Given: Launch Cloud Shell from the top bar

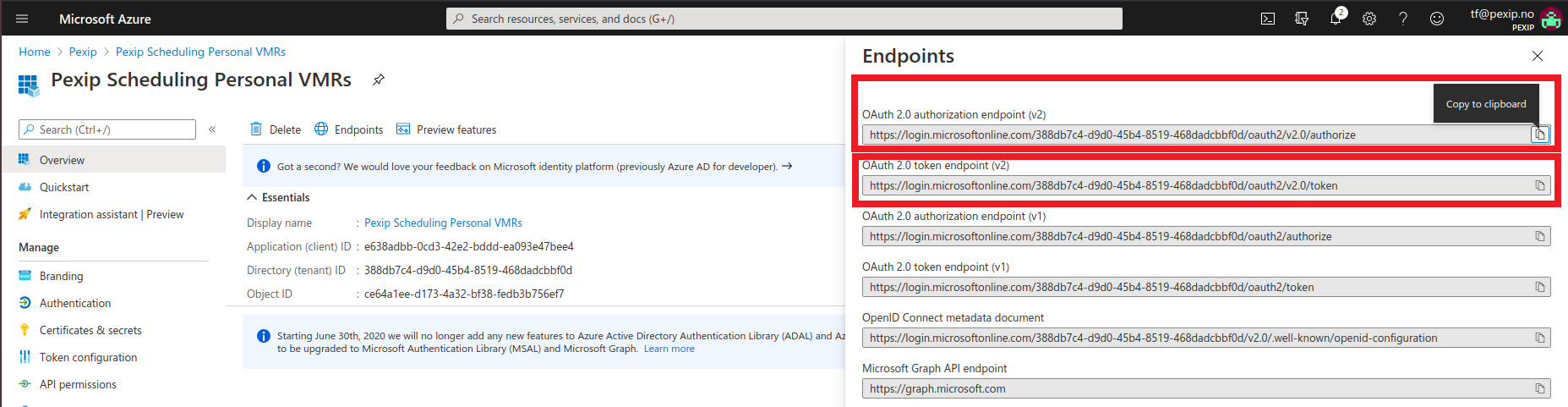Looking at the screenshot, I should click(1268, 19).
